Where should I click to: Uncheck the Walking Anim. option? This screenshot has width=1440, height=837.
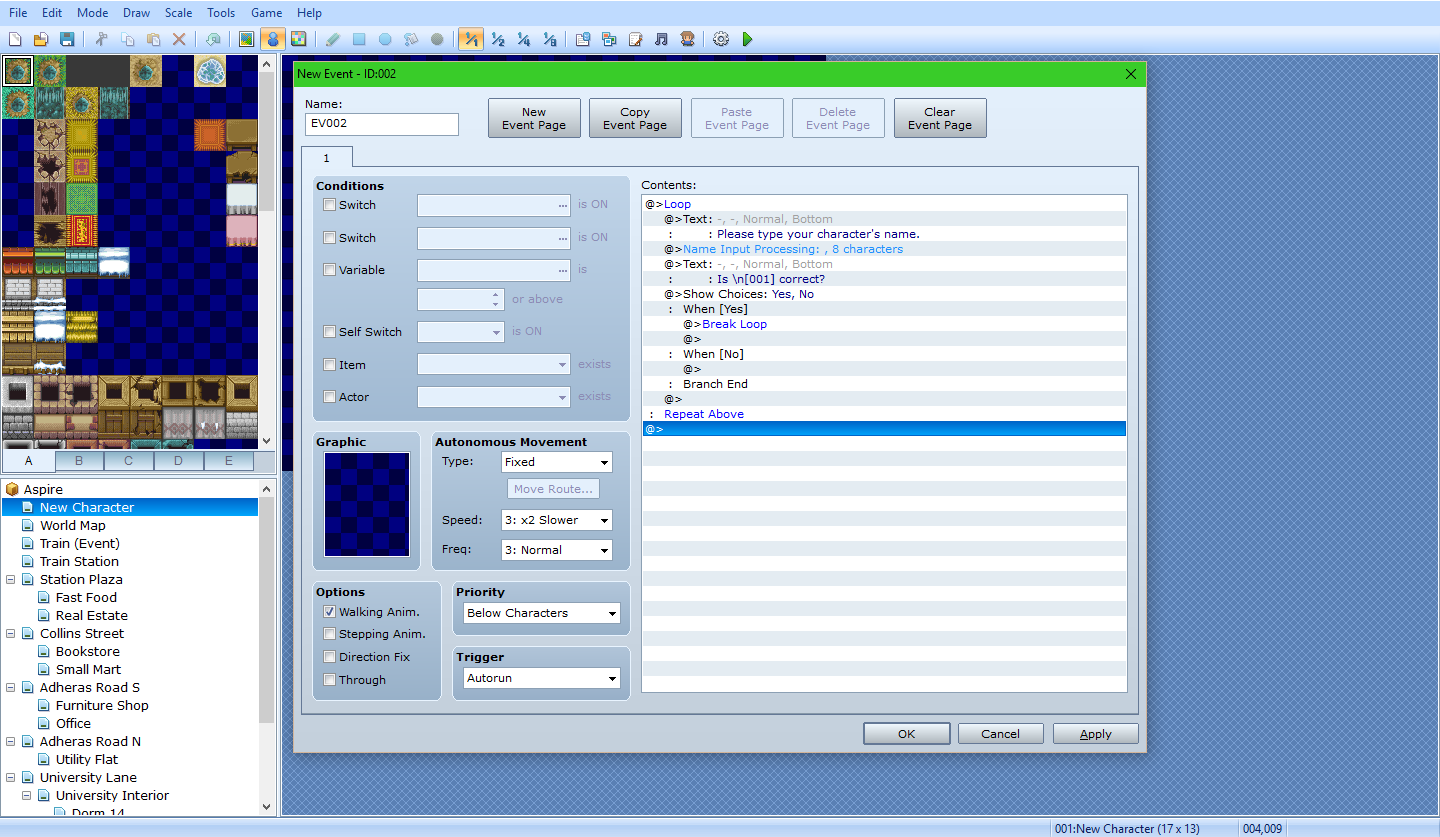[x=330, y=612]
